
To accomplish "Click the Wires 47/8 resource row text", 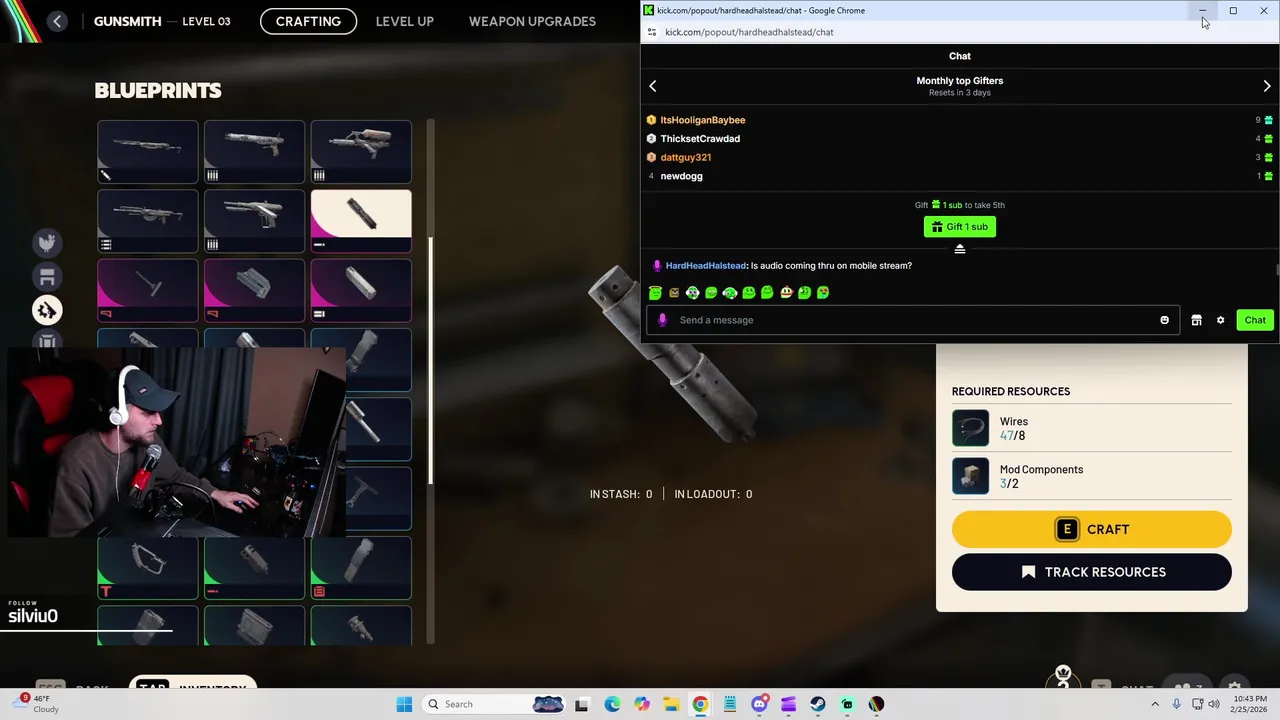I will point(1014,428).
